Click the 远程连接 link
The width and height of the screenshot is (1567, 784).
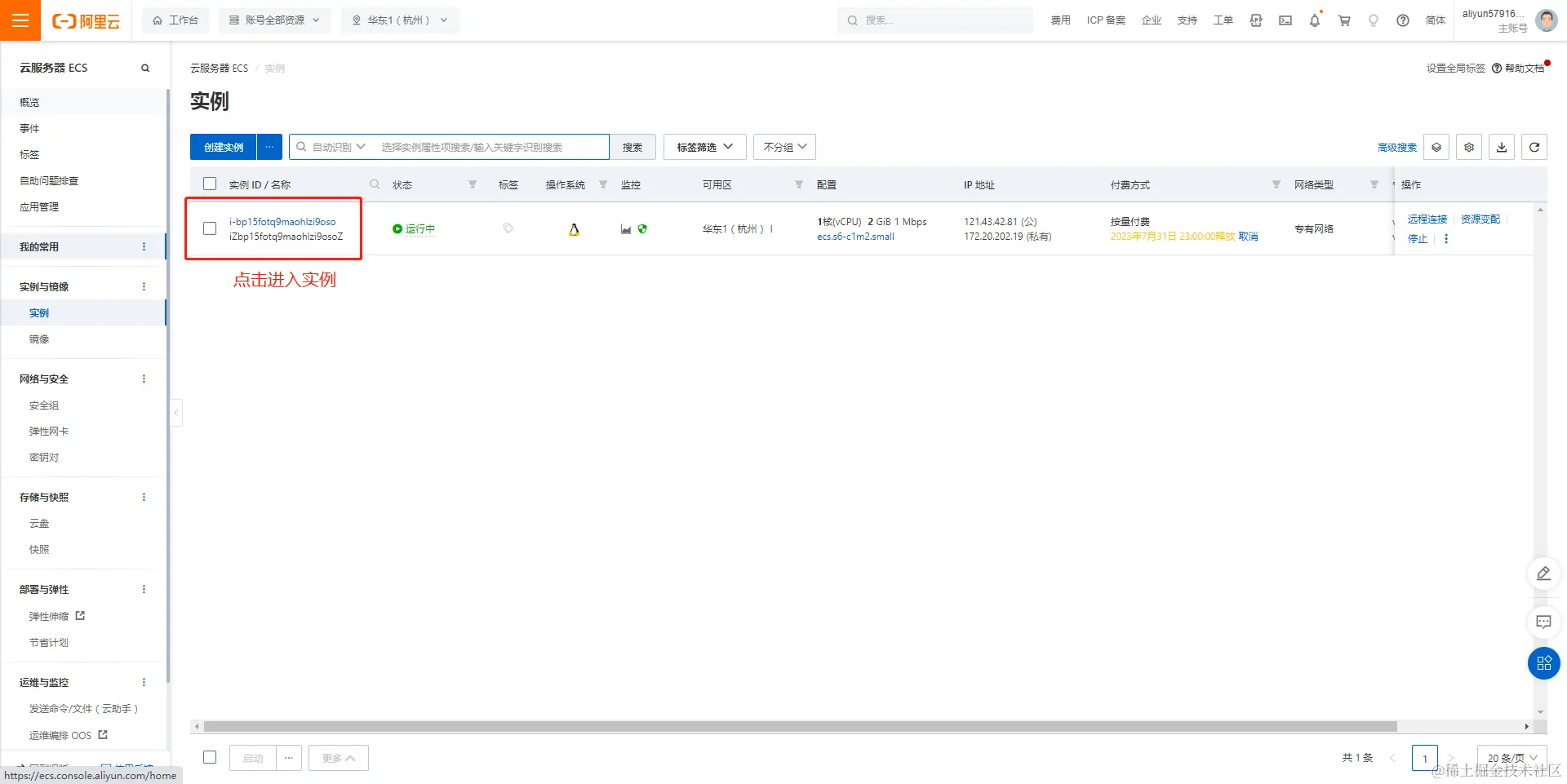1427,219
